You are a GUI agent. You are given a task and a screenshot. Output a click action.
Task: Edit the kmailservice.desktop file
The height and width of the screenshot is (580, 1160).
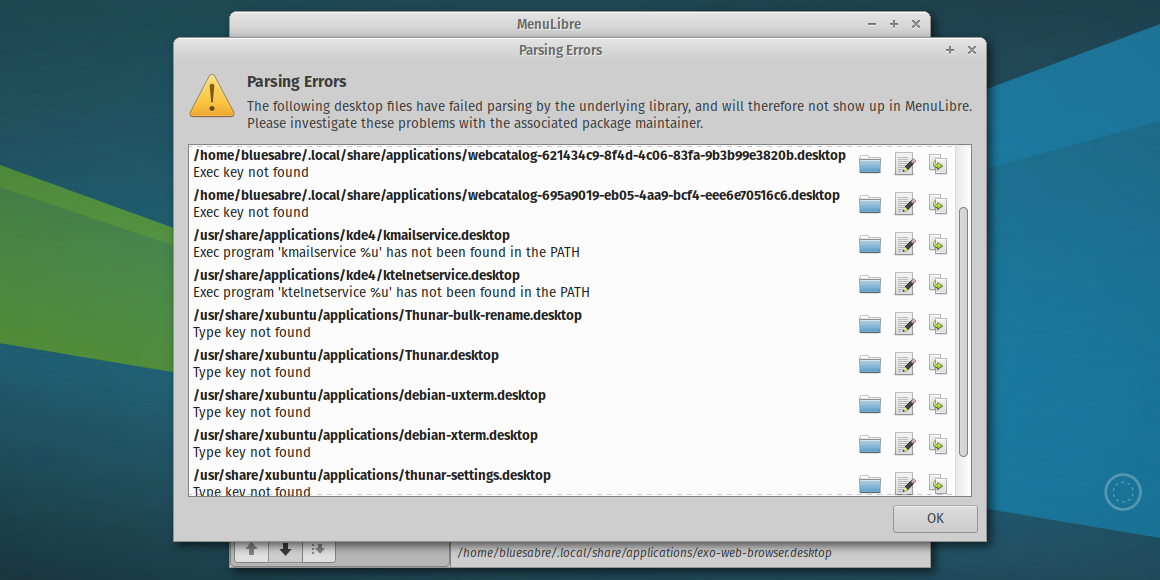904,244
